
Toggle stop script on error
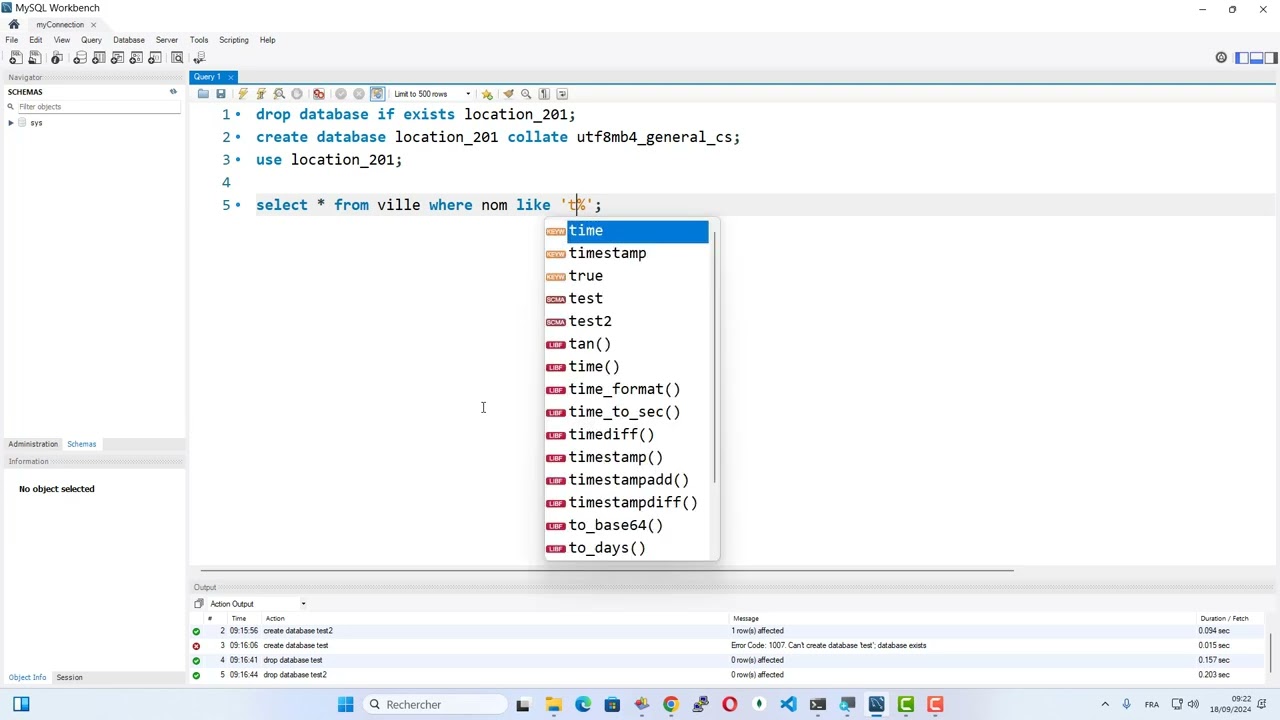coord(319,94)
